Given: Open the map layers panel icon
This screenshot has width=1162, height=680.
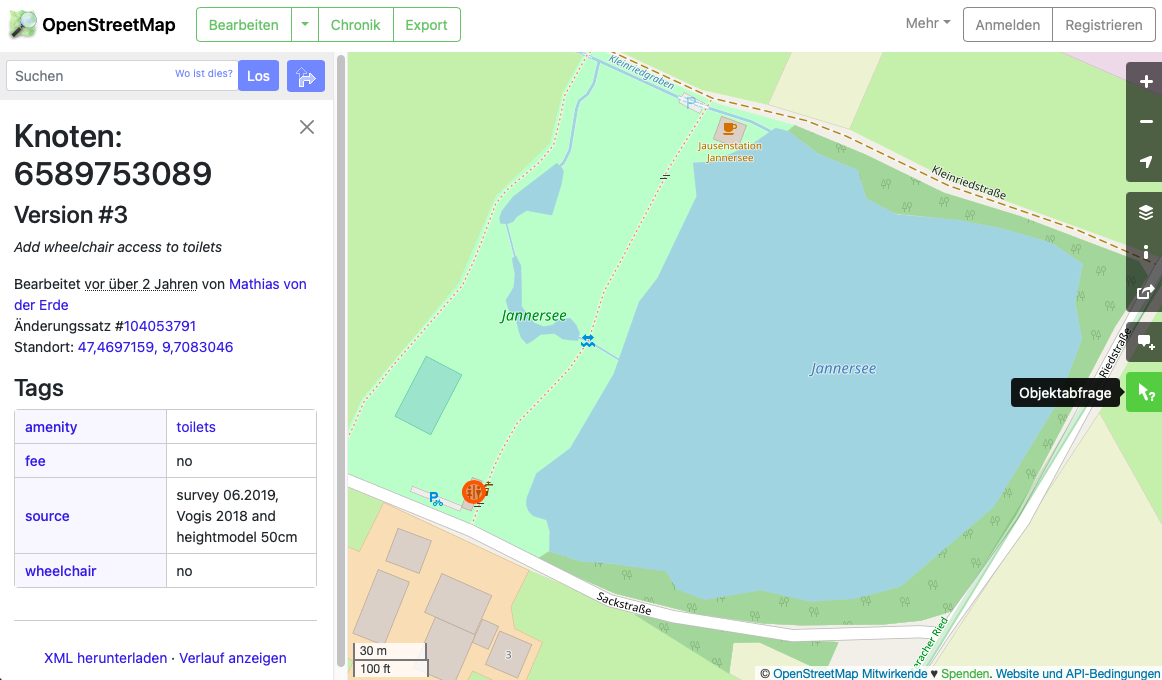Looking at the screenshot, I should 1144,212.
